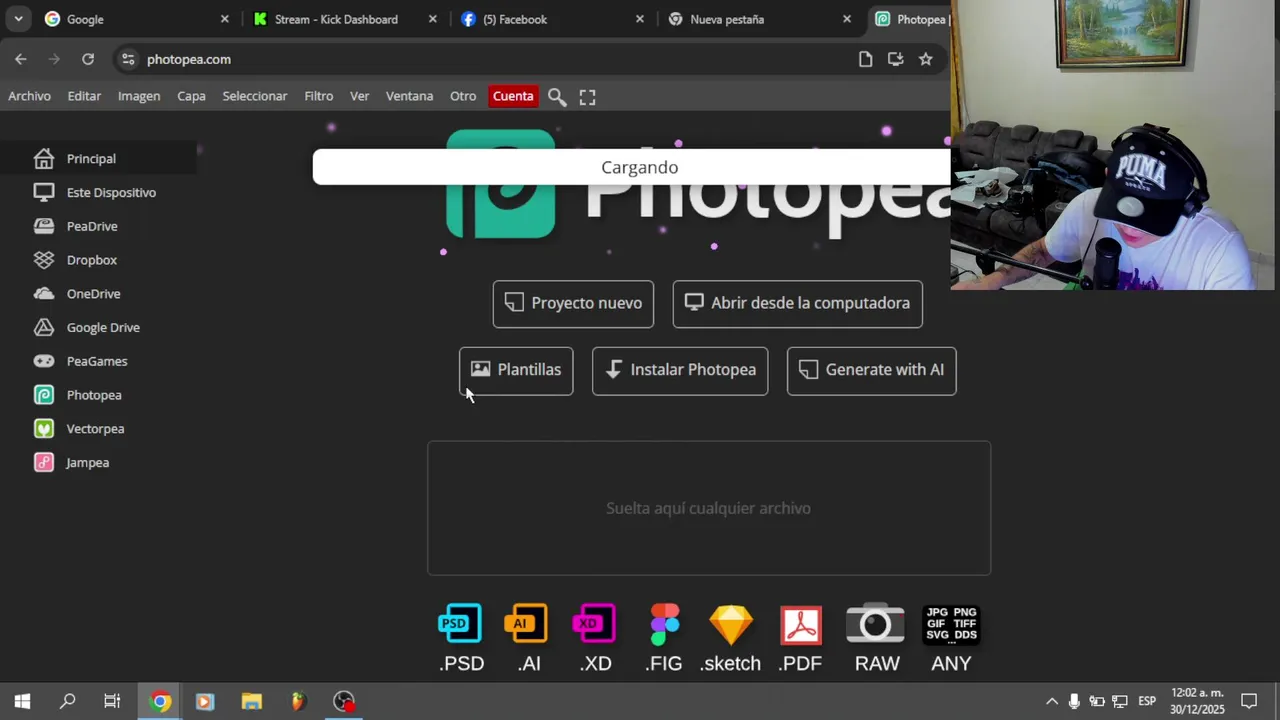Open Plantillas templates button
The image size is (1280, 720).
516,371
